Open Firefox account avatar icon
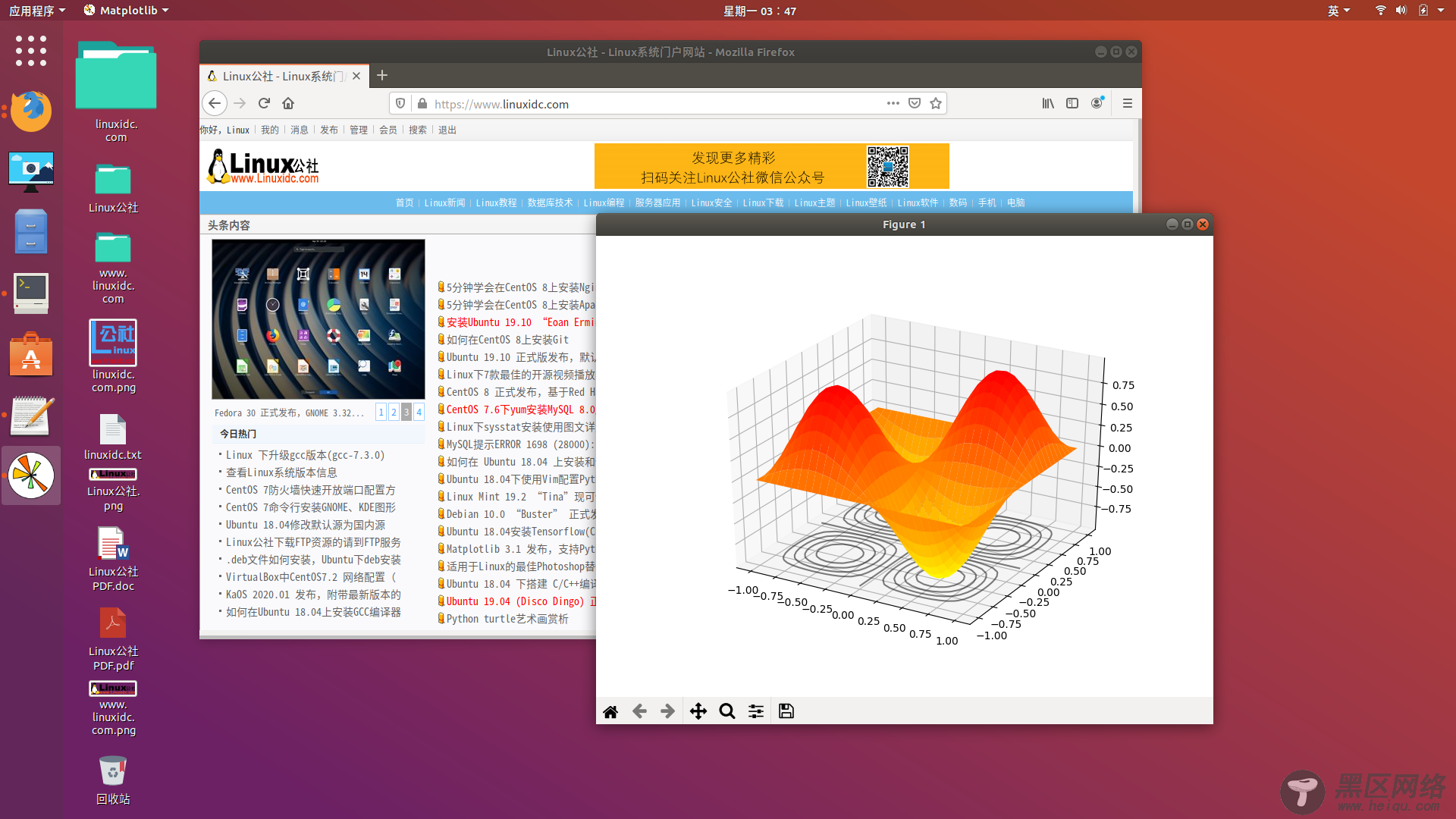 [x=1097, y=103]
